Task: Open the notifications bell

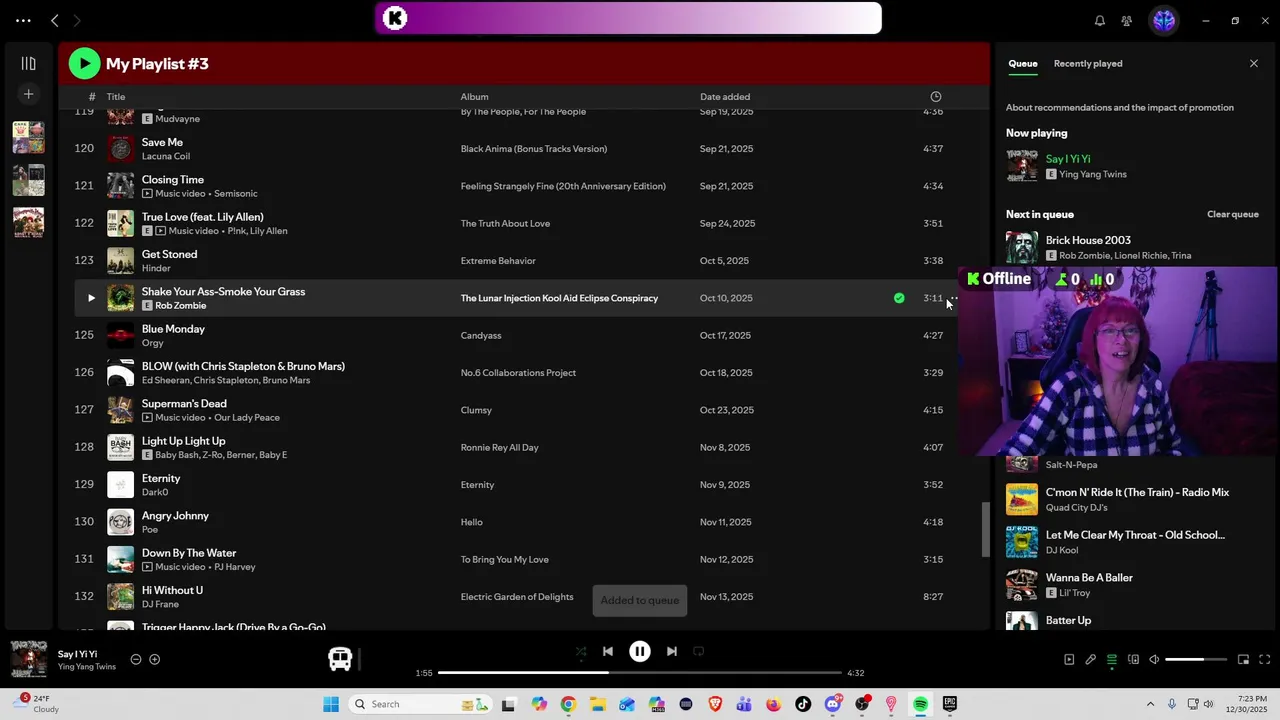Action: pos(1099,20)
